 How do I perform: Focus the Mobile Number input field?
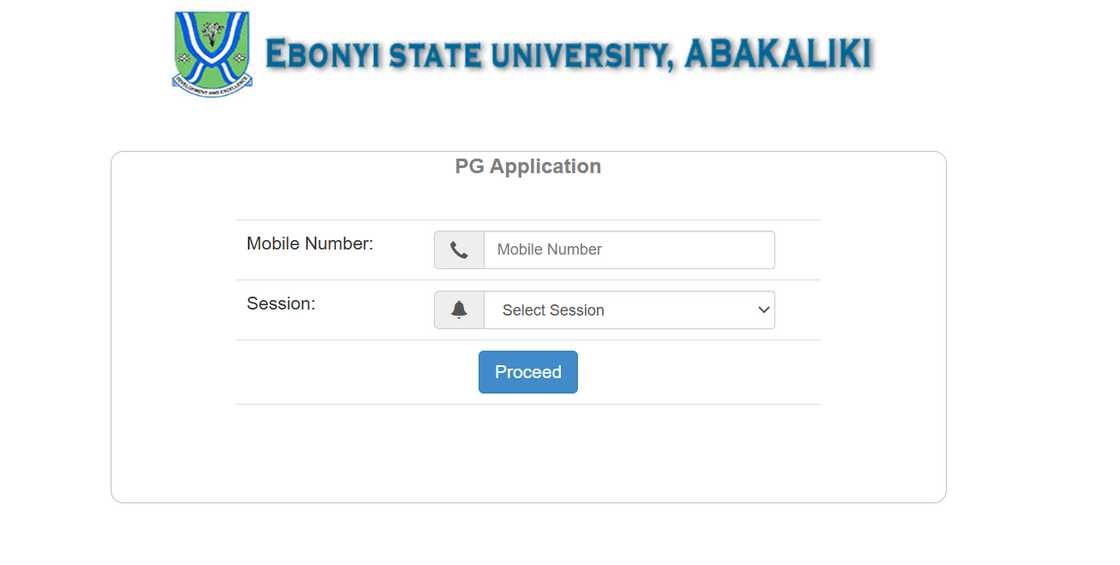(629, 250)
